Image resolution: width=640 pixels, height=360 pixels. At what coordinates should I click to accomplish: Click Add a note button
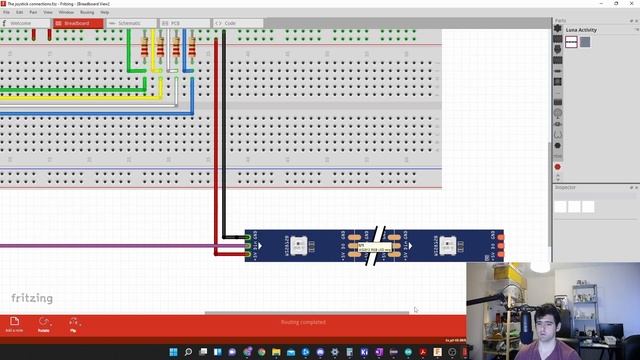point(14,324)
